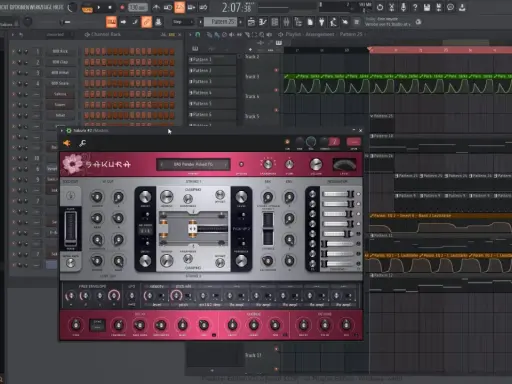Click the pink mixer track selector in wrapper
The height and width of the screenshot is (384, 512).
[x=354, y=142]
